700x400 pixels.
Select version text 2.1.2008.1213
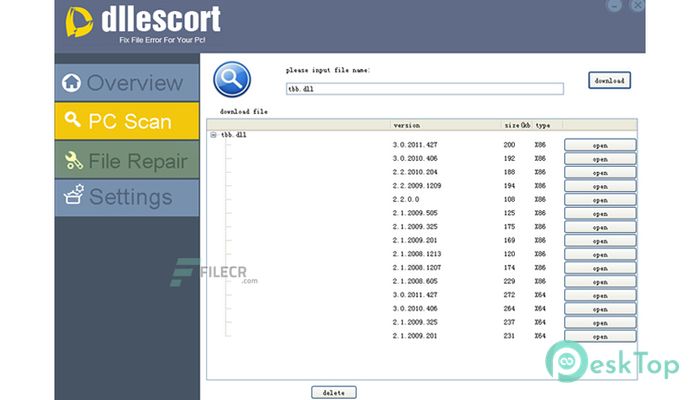coord(417,254)
